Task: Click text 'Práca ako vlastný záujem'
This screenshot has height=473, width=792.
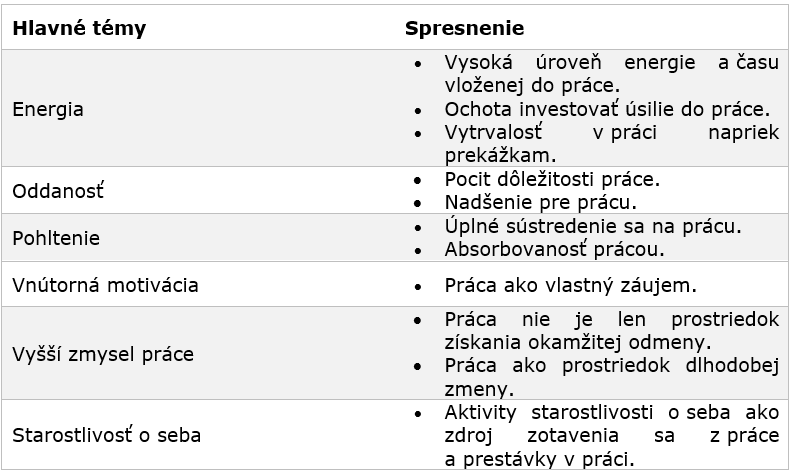Action: (570, 286)
